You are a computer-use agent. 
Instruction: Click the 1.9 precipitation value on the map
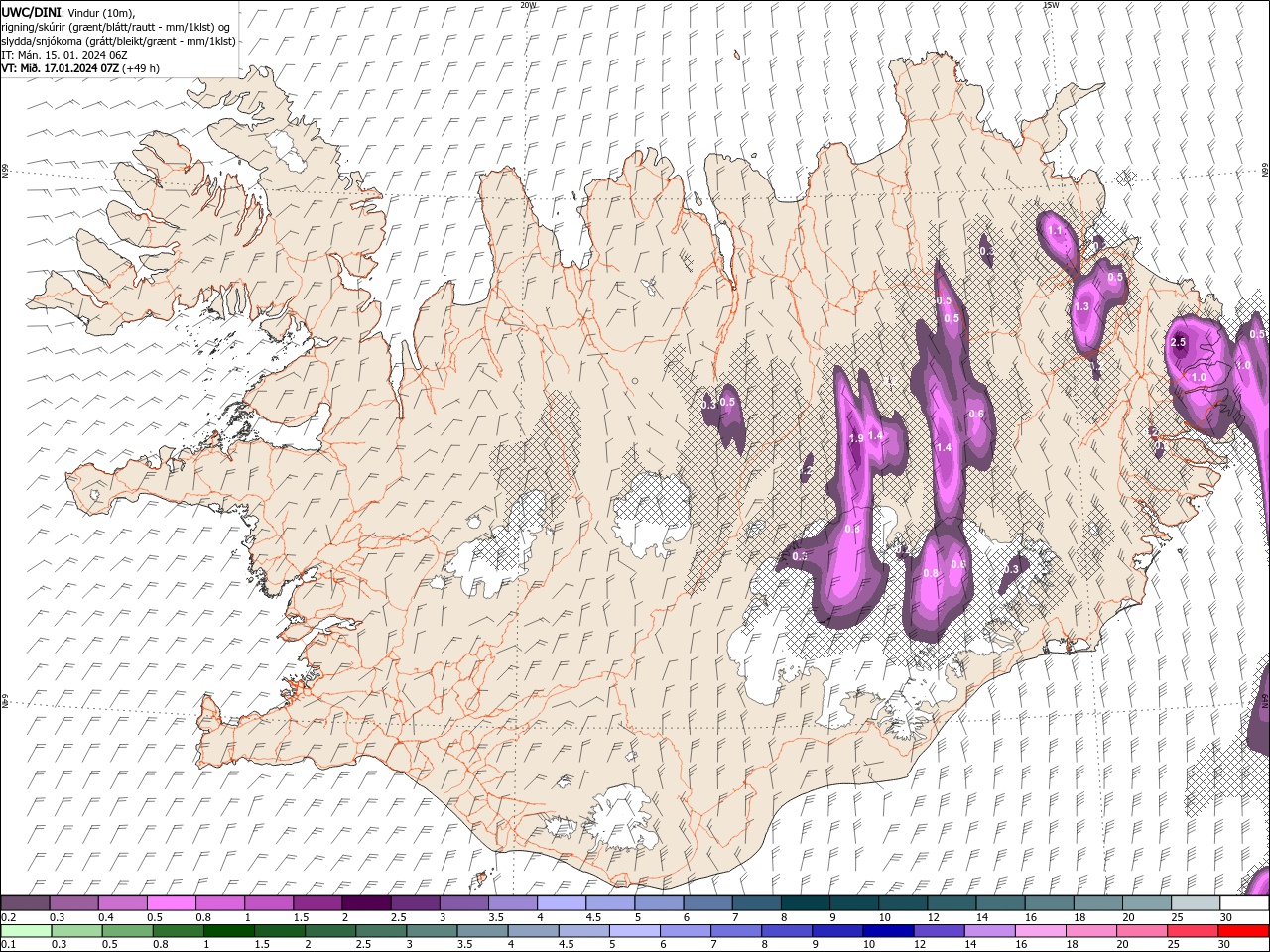pos(856,438)
